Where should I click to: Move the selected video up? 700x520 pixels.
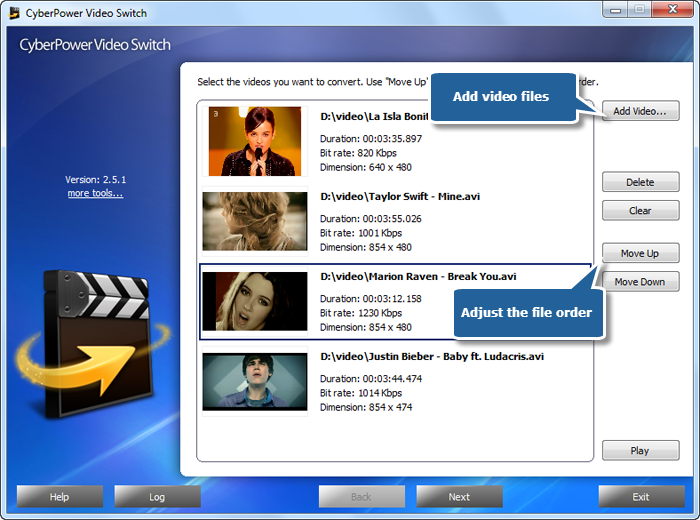pos(641,253)
